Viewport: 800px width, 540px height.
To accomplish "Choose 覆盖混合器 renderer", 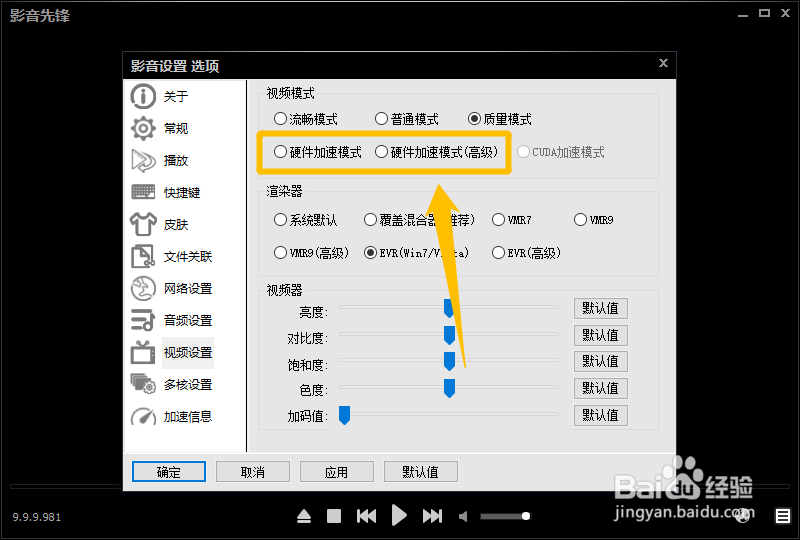I will click(419, 220).
